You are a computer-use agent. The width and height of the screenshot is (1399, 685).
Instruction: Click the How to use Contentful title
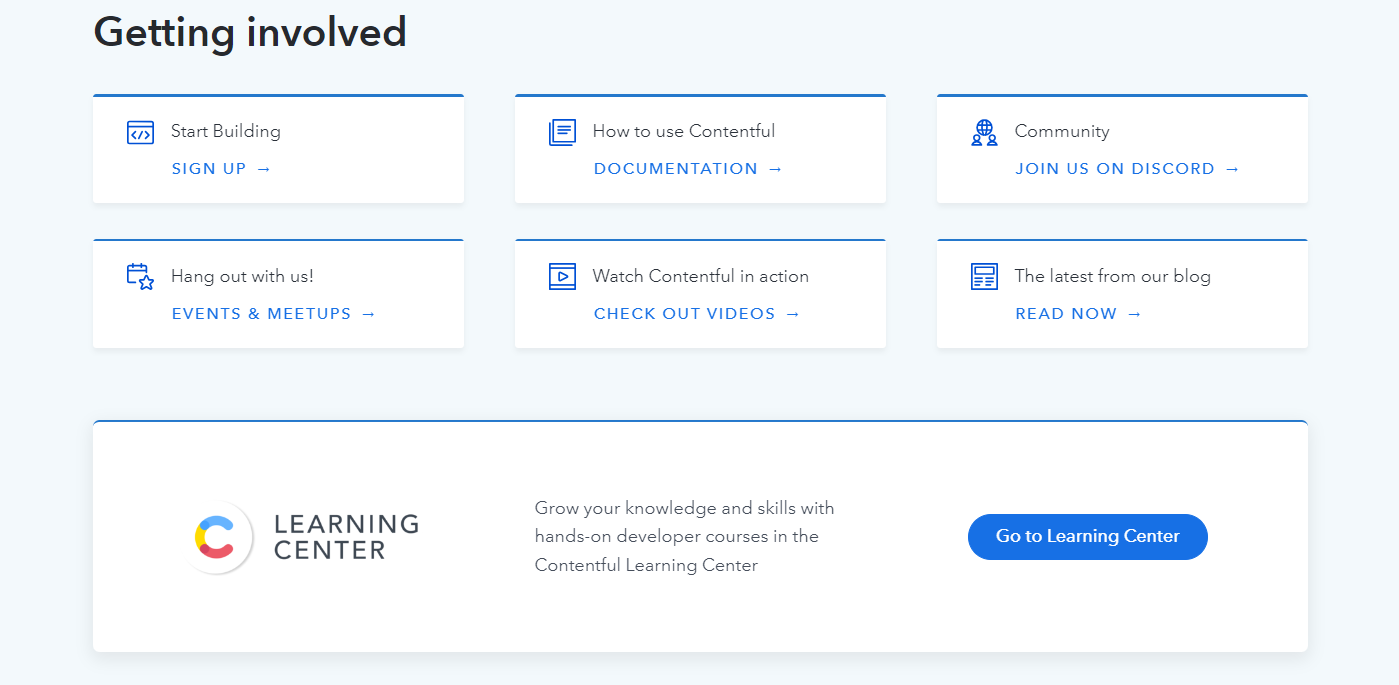click(684, 131)
